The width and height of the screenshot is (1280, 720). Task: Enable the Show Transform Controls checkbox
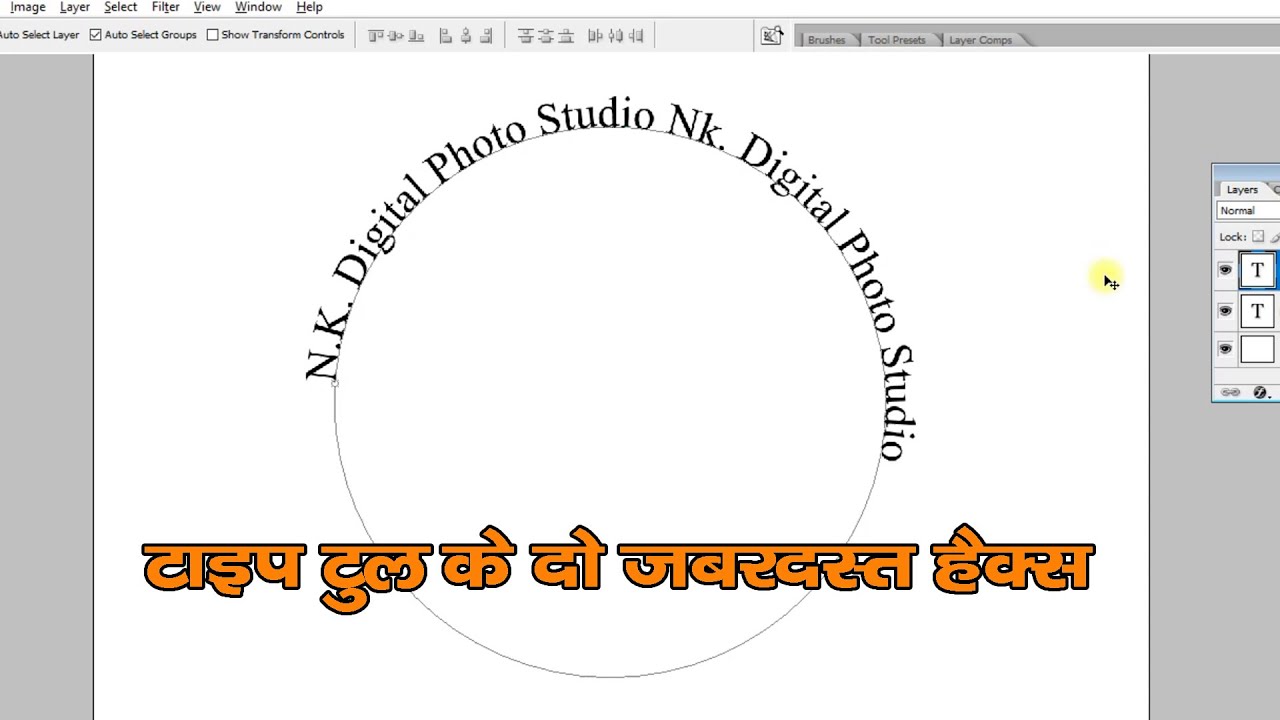pyautogui.click(x=212, y=35)
